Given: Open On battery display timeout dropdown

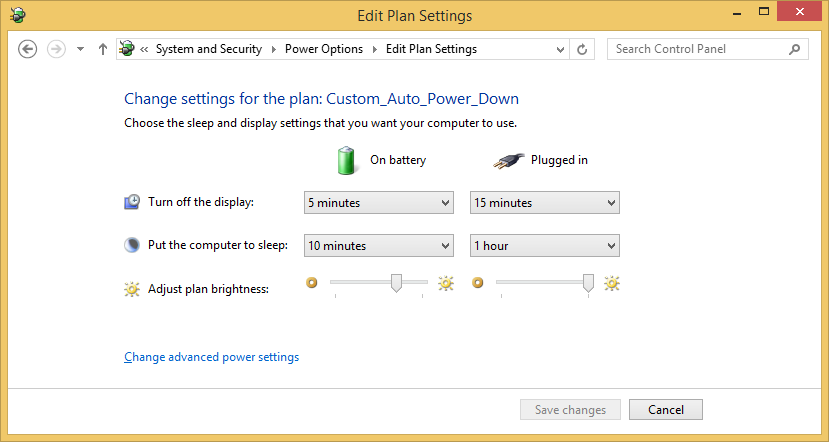Looking at the screenshot, I should click(x=379, y=203).
